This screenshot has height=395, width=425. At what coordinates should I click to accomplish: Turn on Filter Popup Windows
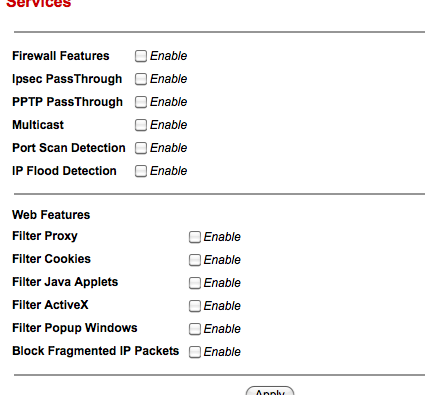pyautogui.click(x=195, y=329)
